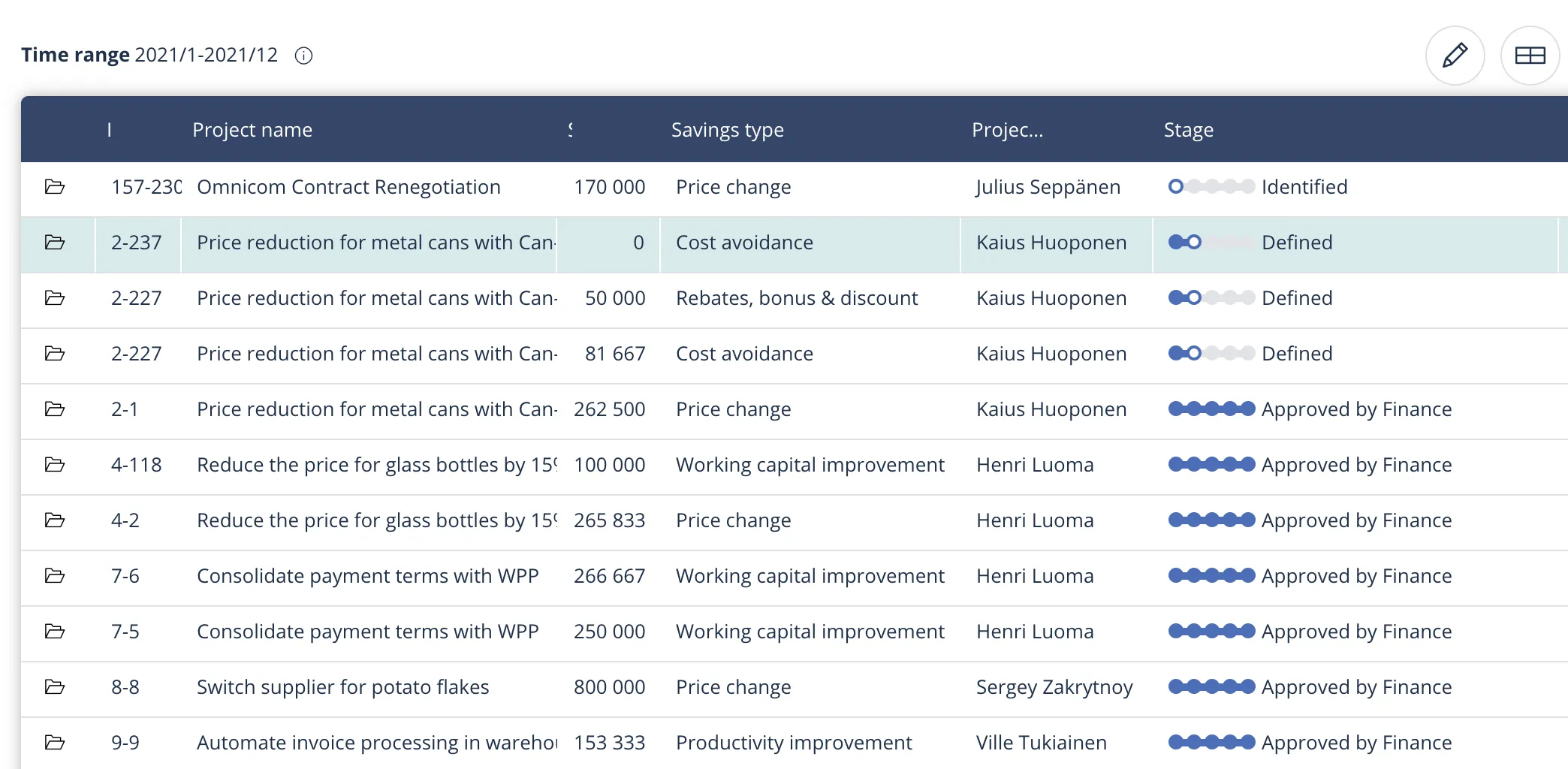Click the Time range 2021/1-2021/12 label
This screenshot has height=769, width=1568.
click(x=149, y=55)
